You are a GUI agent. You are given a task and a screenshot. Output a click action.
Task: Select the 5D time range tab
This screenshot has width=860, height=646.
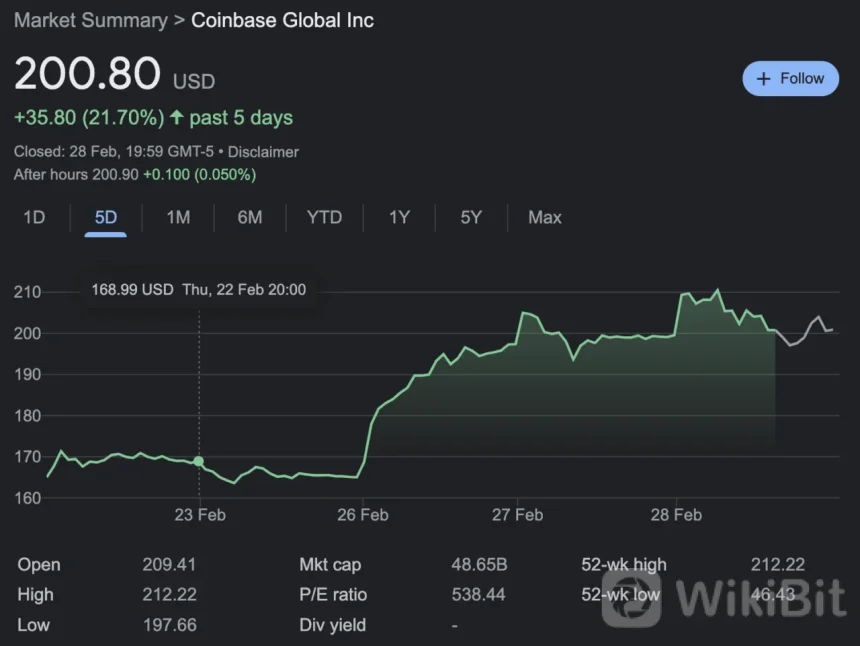click(x=105, y=217)
